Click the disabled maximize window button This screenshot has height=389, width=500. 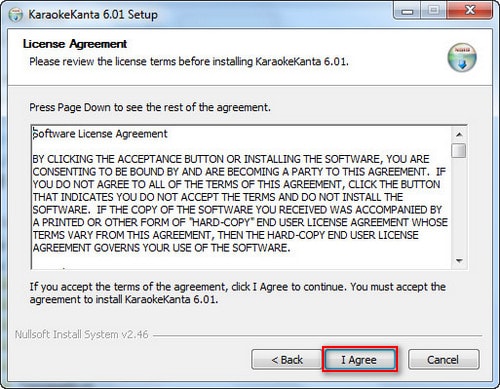tap(433, 12)
